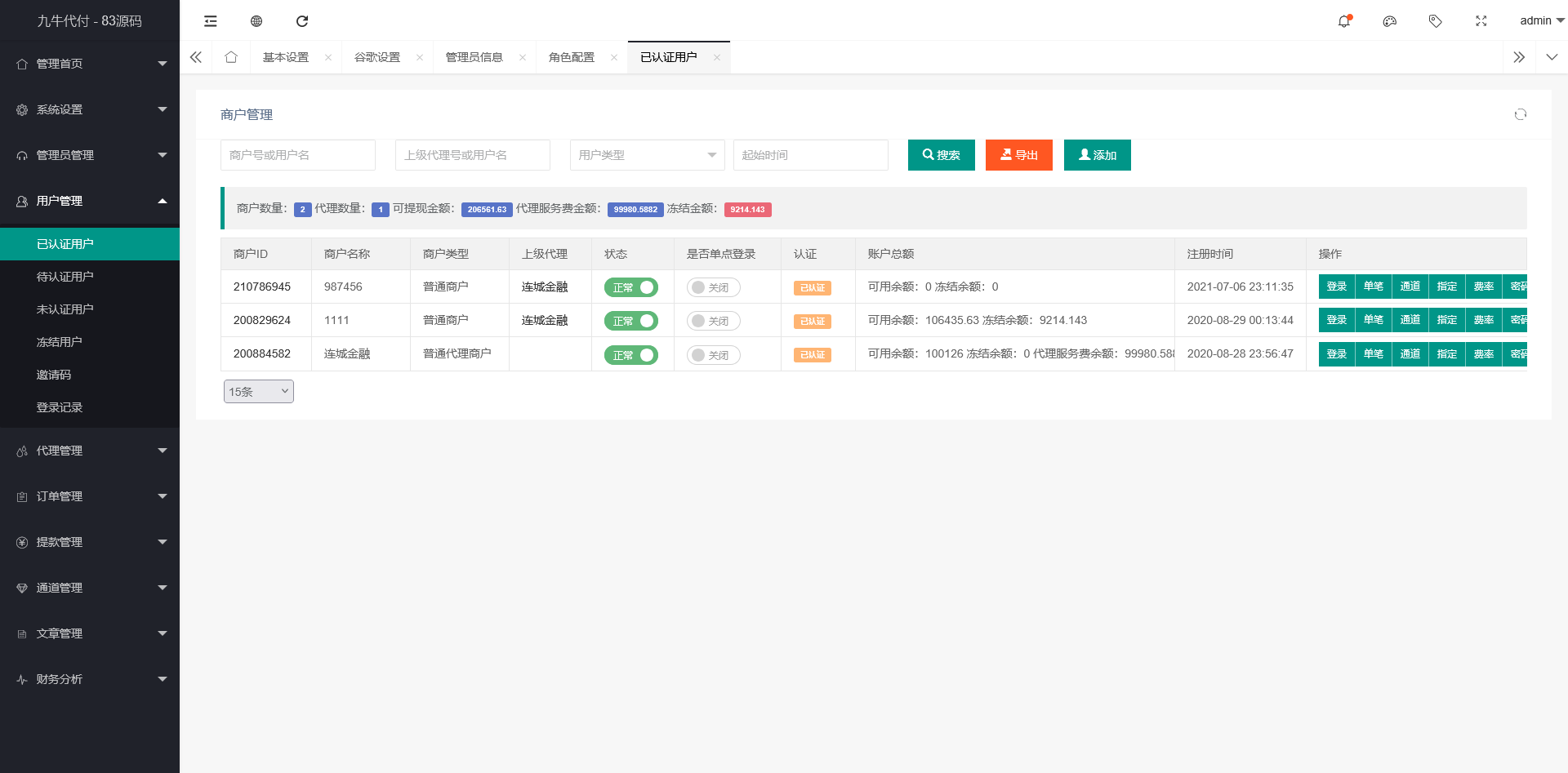The height and width of the screenshot is (773, 1568).
Task: Click the green 搜索 button
Action: click(941, 155)
